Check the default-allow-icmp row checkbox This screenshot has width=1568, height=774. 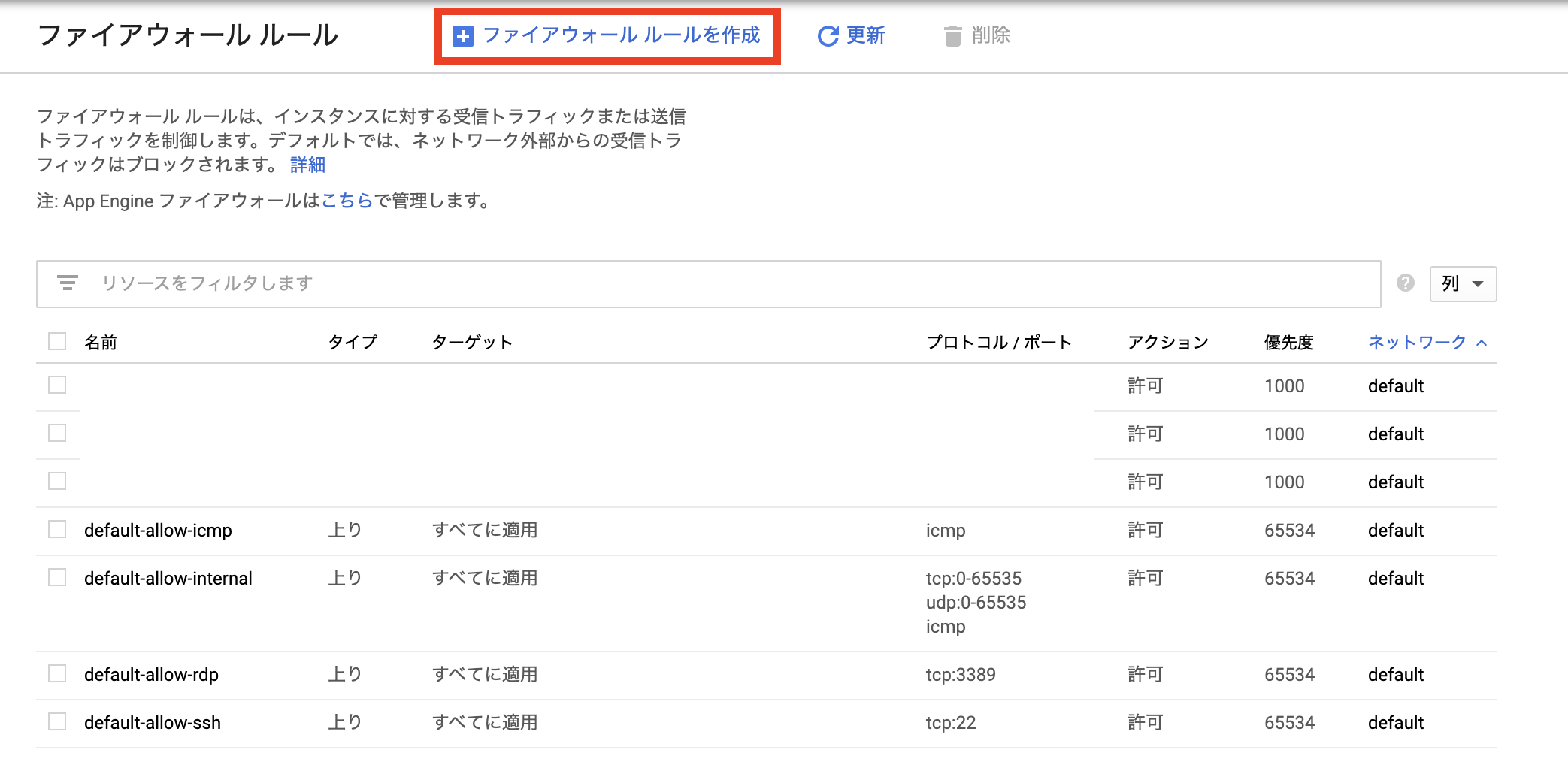57,529
